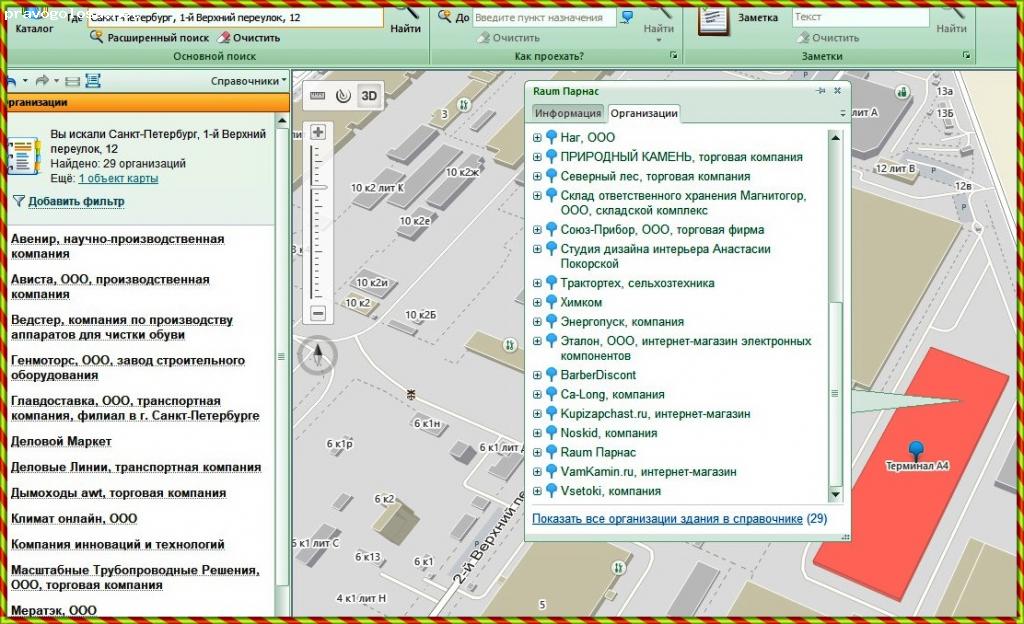Click Добавить фильтр
Image resolution: width=1024 pixels, height=624 pixels.
coord(75,201)
